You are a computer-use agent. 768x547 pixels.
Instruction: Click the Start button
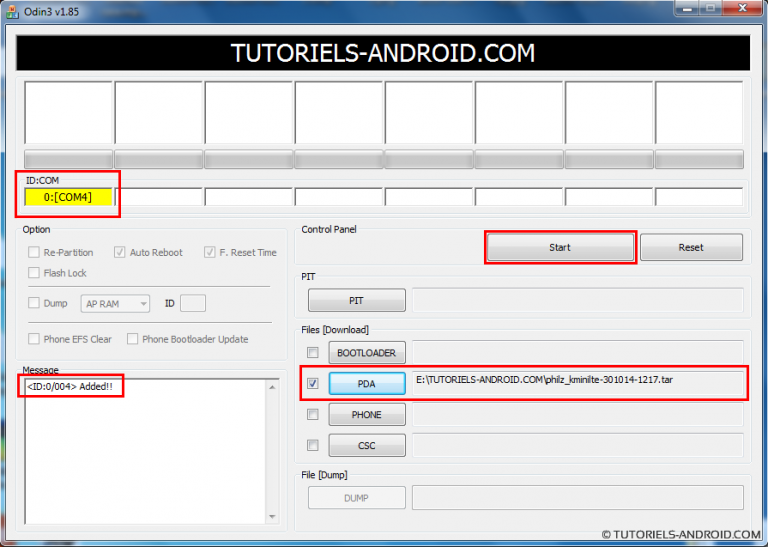[x=560, y=247]
